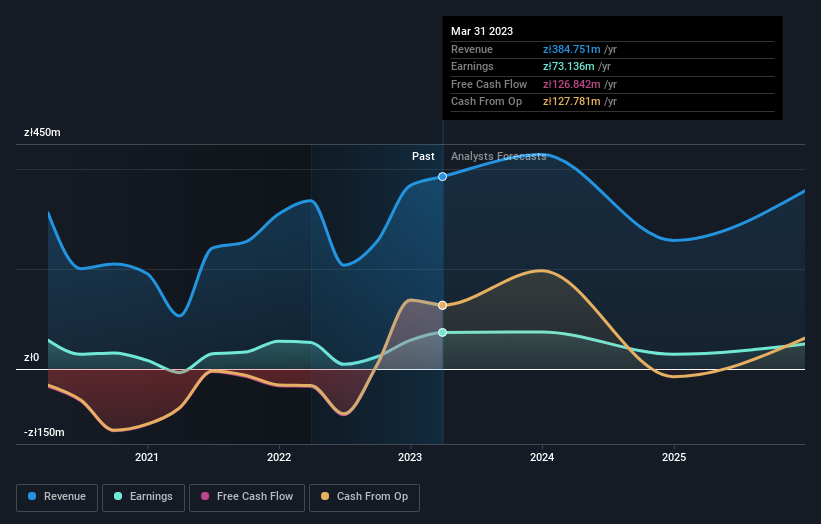This screenshot has height=524, width=821.
Task: Click the zł126.842m free cash flow value
Action: (x=572, y=84)
